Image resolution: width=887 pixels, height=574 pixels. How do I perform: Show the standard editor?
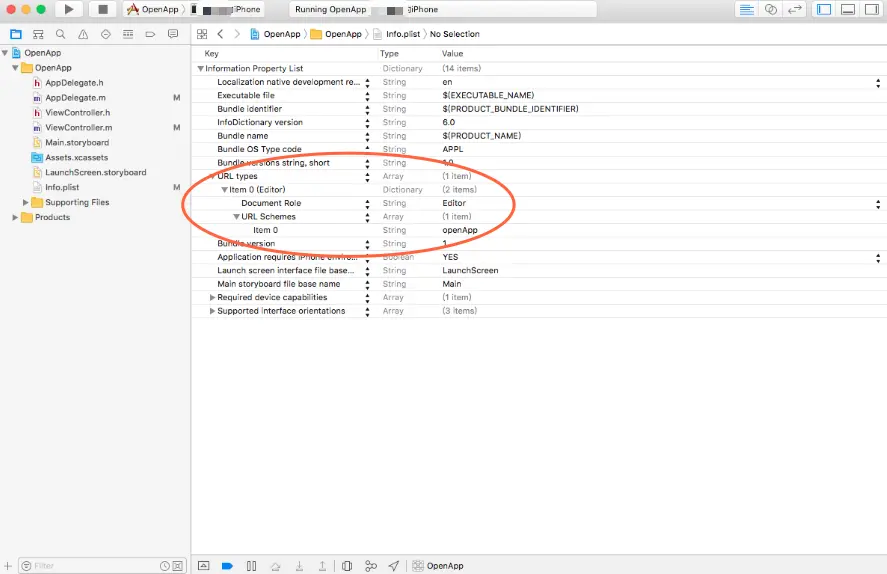click(747, 10)
